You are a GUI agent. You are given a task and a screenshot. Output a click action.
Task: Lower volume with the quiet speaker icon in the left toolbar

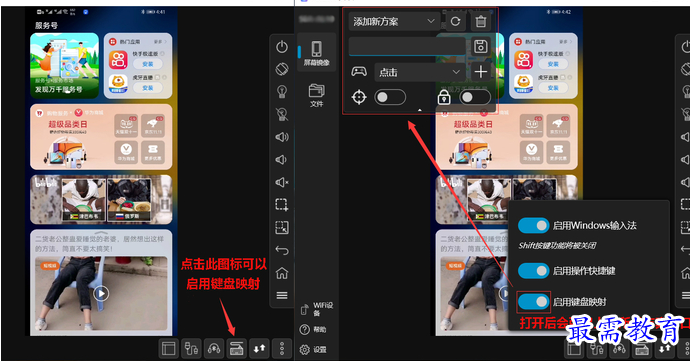tap(281, 159)
